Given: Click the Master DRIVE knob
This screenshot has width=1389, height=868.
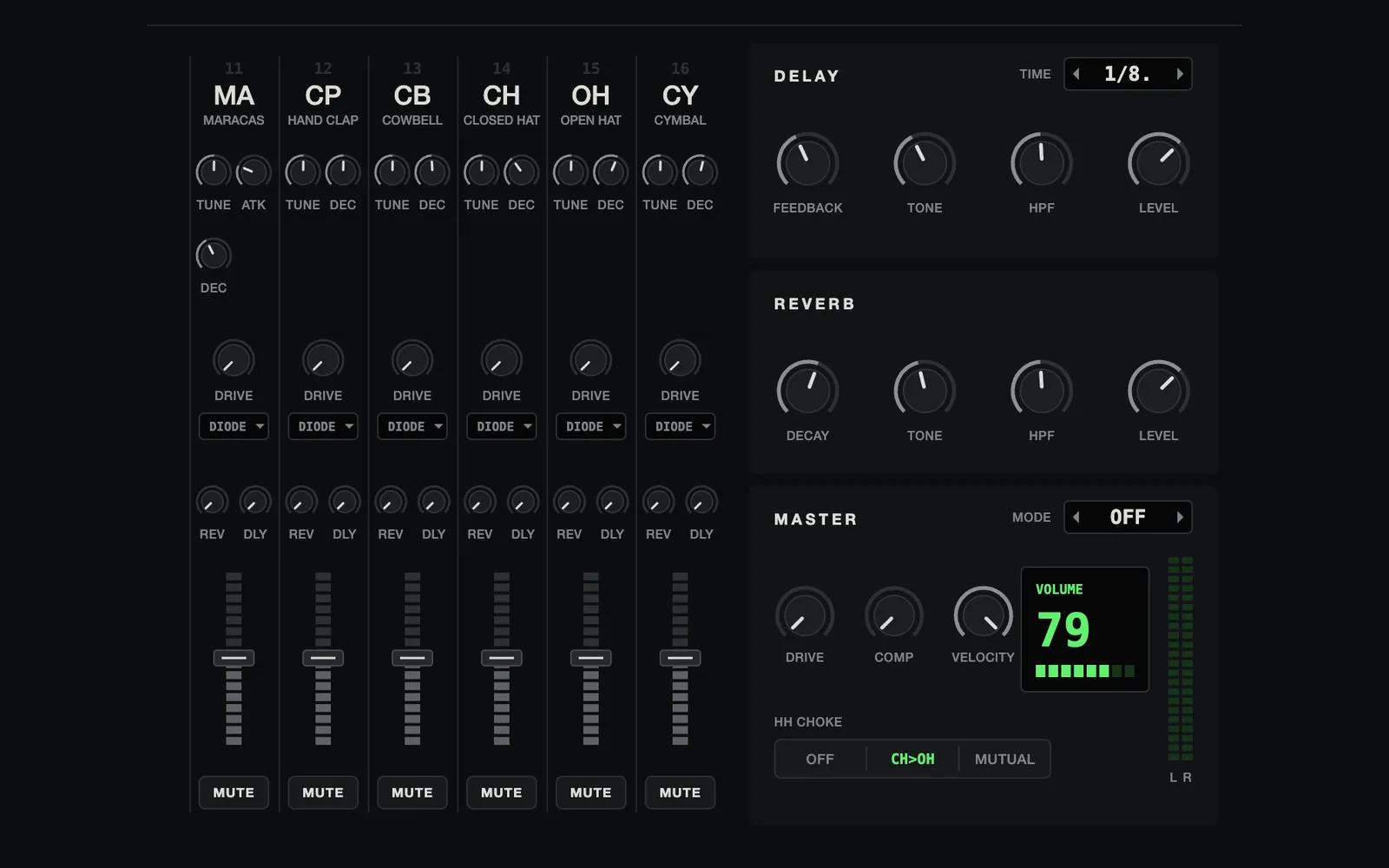Looking at the screenshot, I should [805, 615].
